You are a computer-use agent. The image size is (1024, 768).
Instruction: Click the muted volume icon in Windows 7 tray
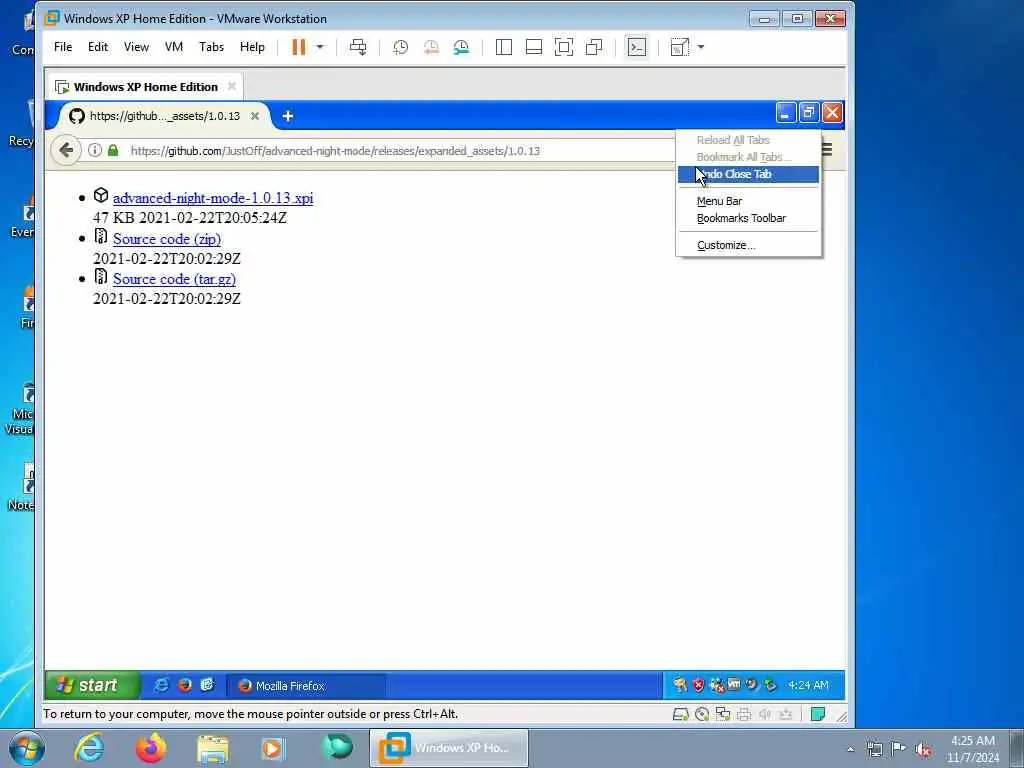pyautogui.click(x=923, y=749)
